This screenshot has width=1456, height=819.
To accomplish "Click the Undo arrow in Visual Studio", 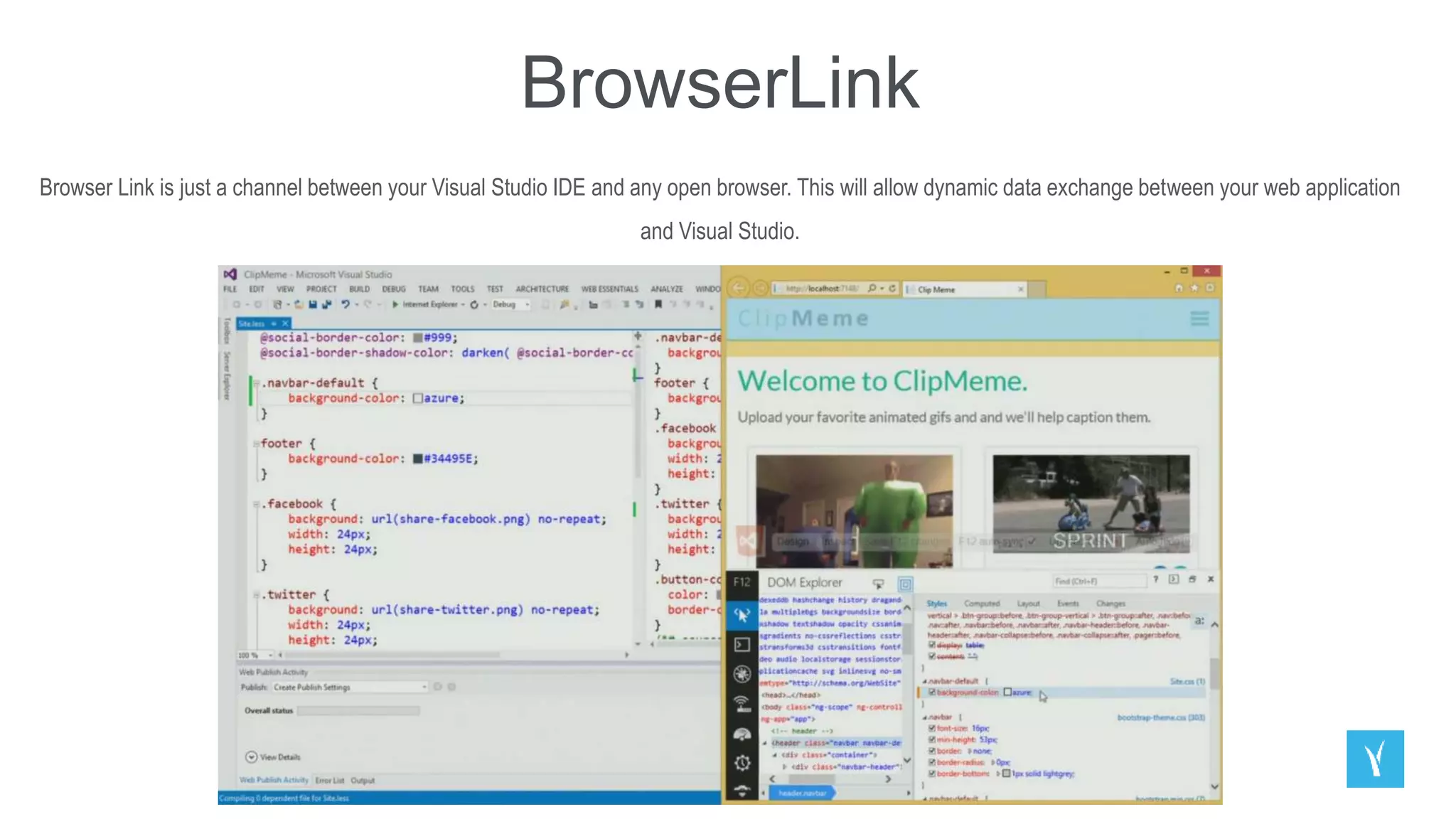I will coord(346,304).
